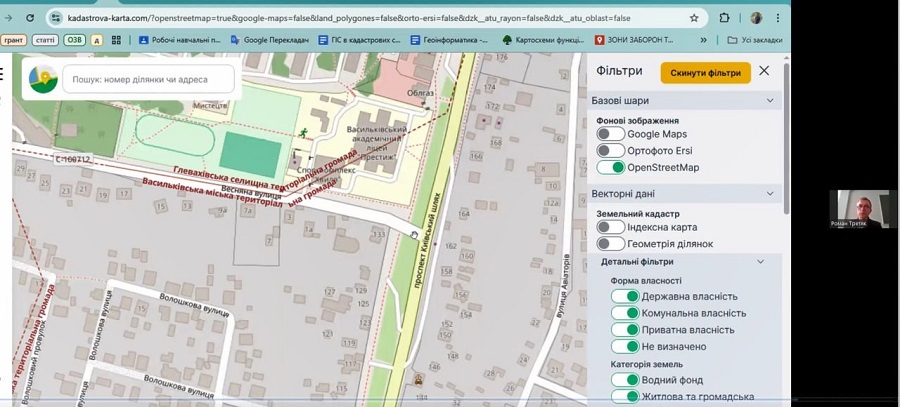
Task: Open browser extensions puzzle icon
Action: pyautogui.click(x=725, y=18)
